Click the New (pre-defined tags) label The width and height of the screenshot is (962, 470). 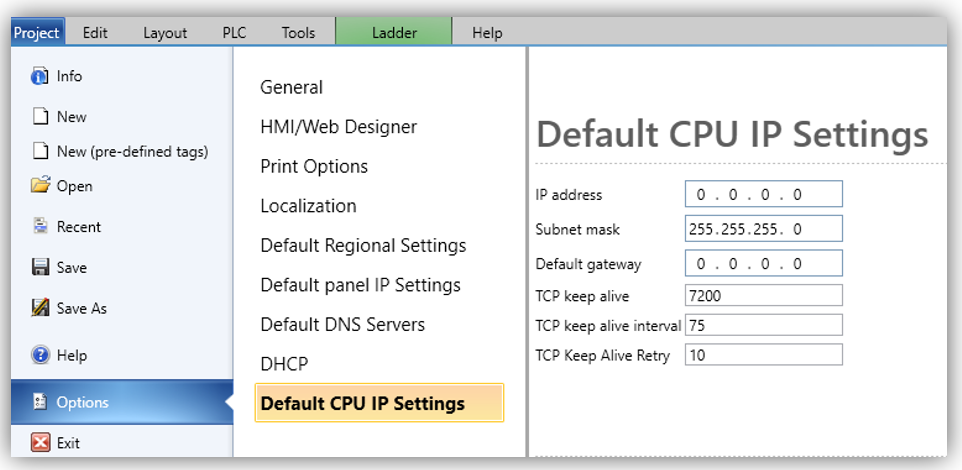pos(133,152)
